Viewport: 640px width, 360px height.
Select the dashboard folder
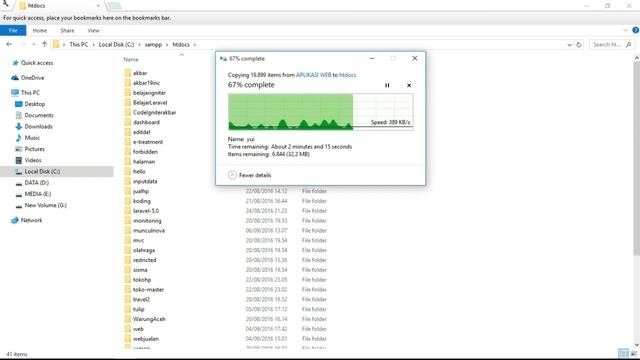pyautogui.click(x=142, y=122)
